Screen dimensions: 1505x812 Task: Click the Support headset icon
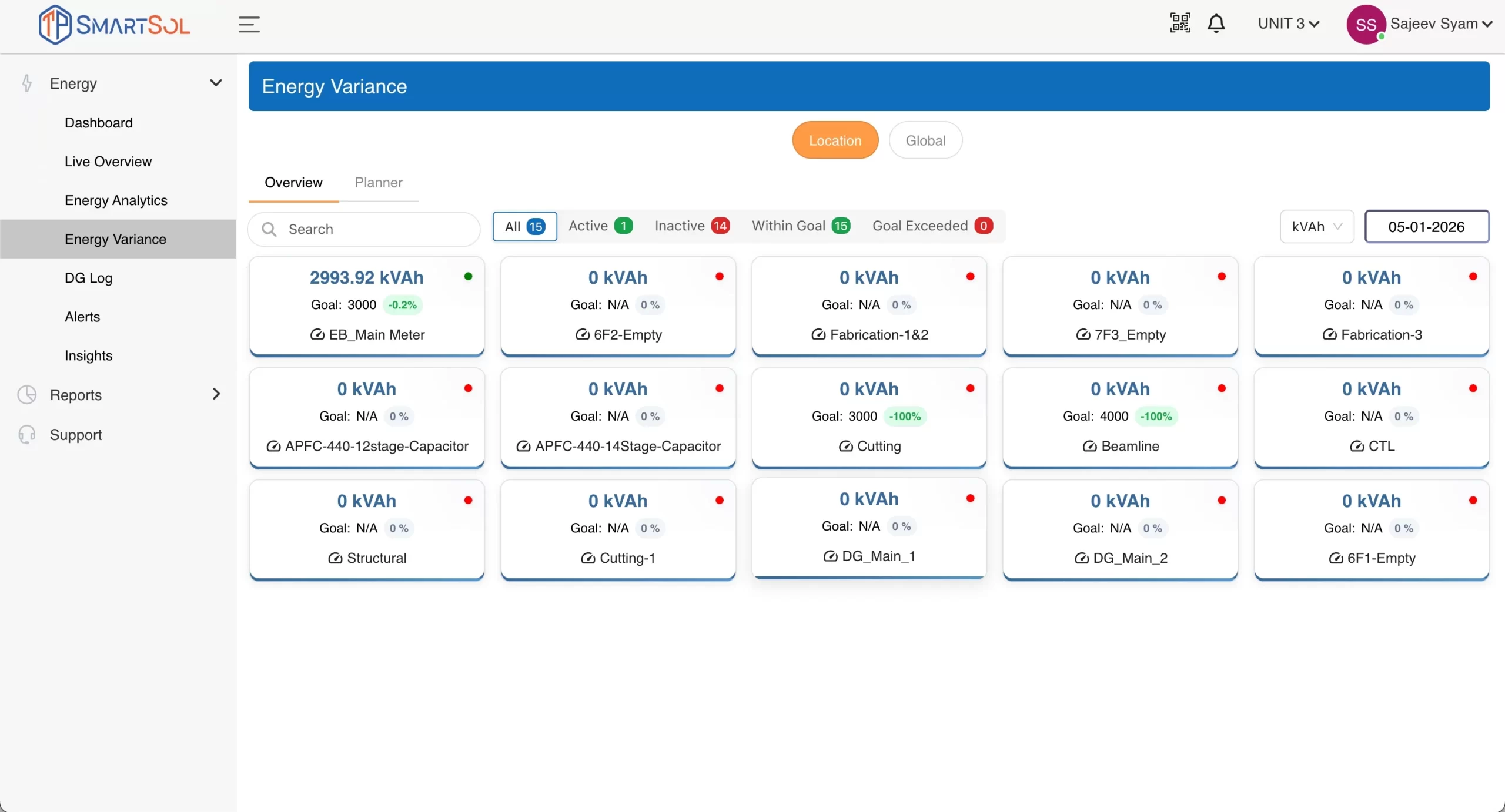(x=27, y=435)
